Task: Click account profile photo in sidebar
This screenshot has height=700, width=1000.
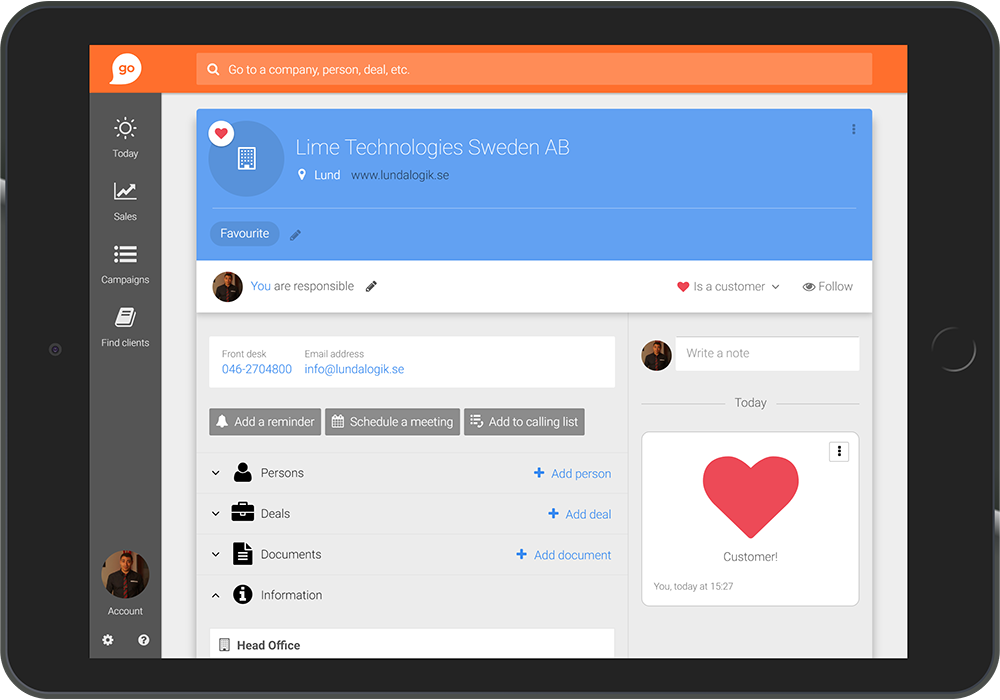Action: coord(125,574)
